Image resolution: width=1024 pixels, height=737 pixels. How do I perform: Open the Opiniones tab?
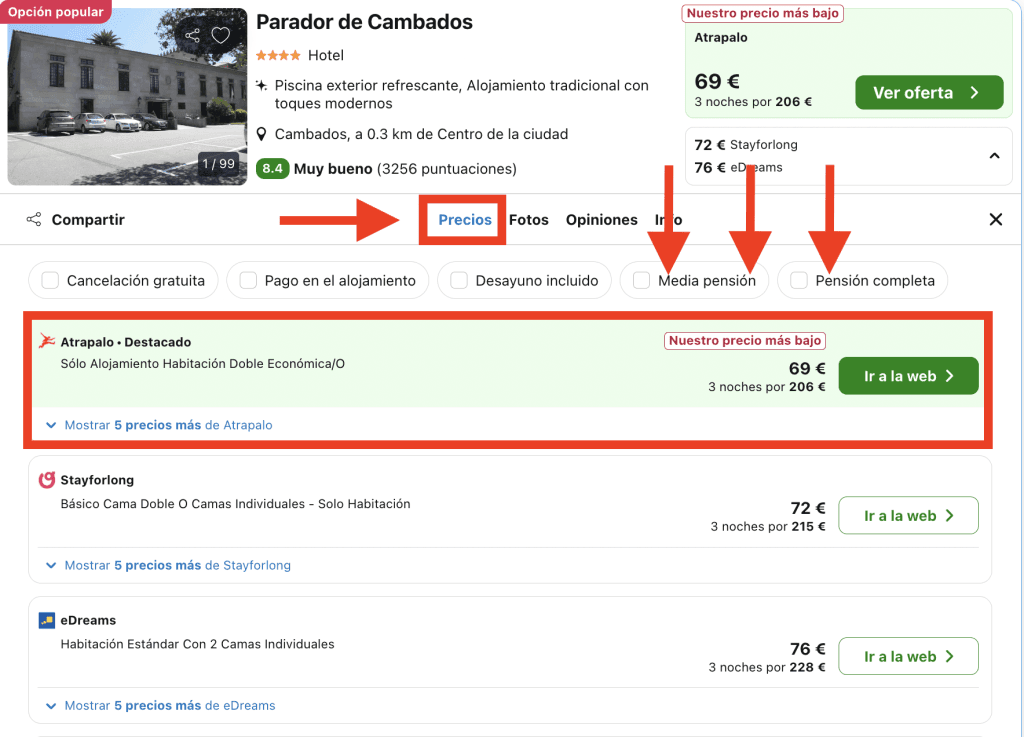601,220
